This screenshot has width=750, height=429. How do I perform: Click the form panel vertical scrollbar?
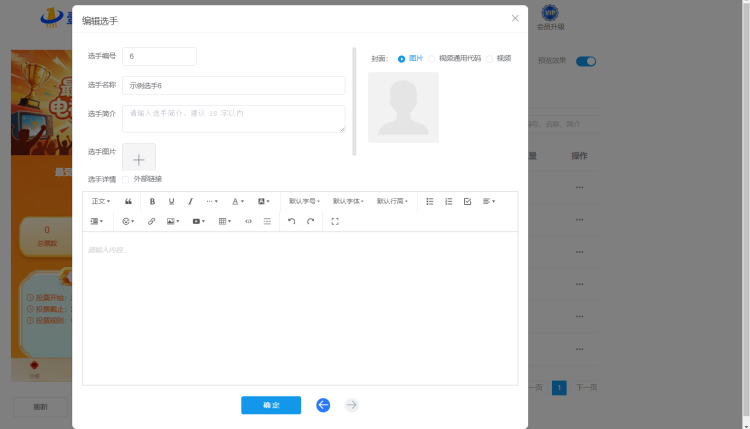pos(354,101)
